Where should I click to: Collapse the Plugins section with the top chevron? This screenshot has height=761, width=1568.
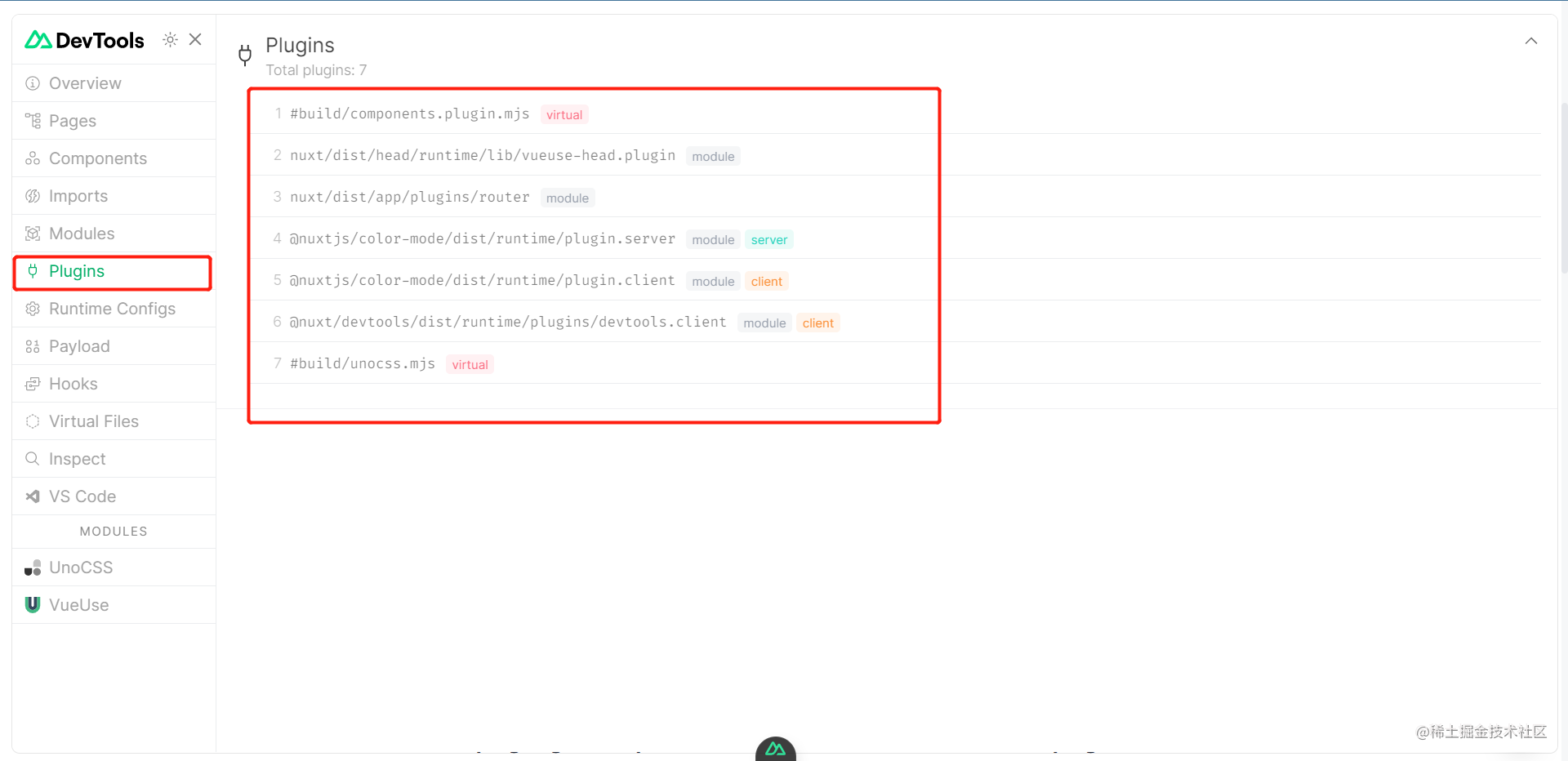tap(1531, 40)
